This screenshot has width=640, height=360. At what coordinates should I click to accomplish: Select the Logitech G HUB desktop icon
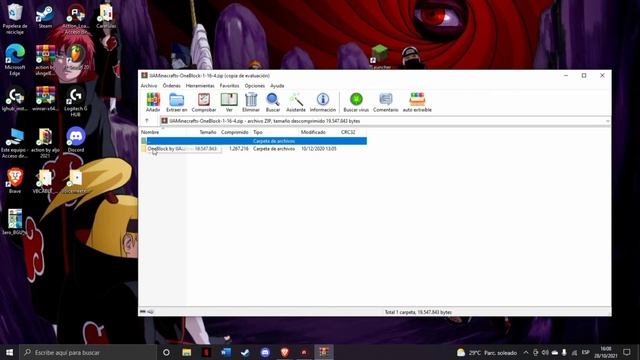pos(76,102)
